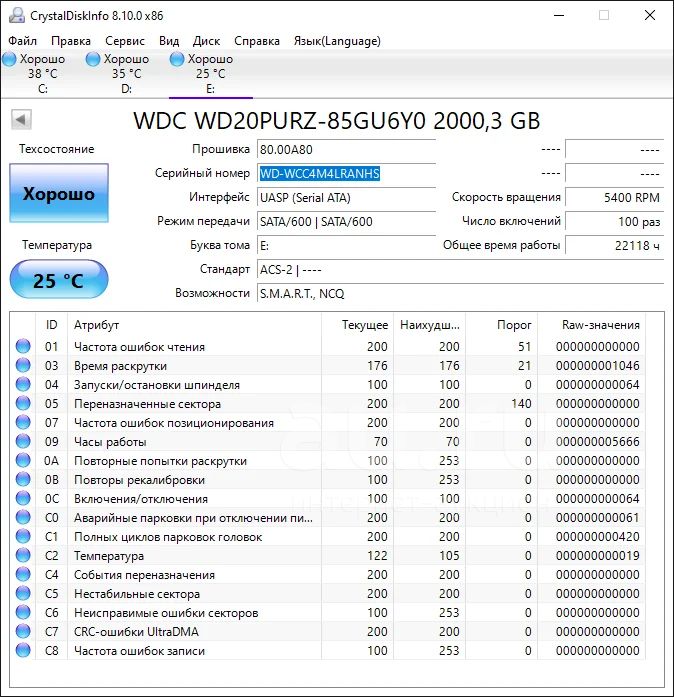The height and width of the screenshot is (697, 674).
Task: Select row Переназначенные сектора
Action: [328, 404]
